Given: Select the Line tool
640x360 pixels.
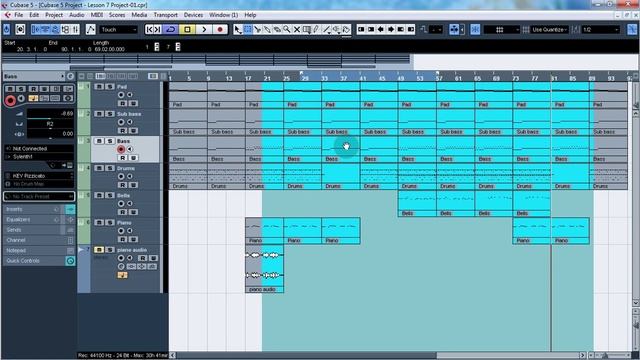Looking at the screenshot, I should point(326,29).
